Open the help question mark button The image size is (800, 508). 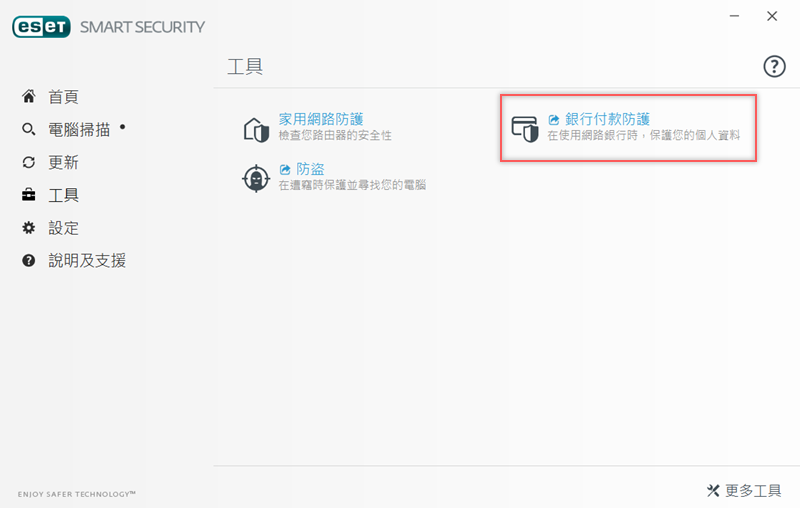coord(774,66)
